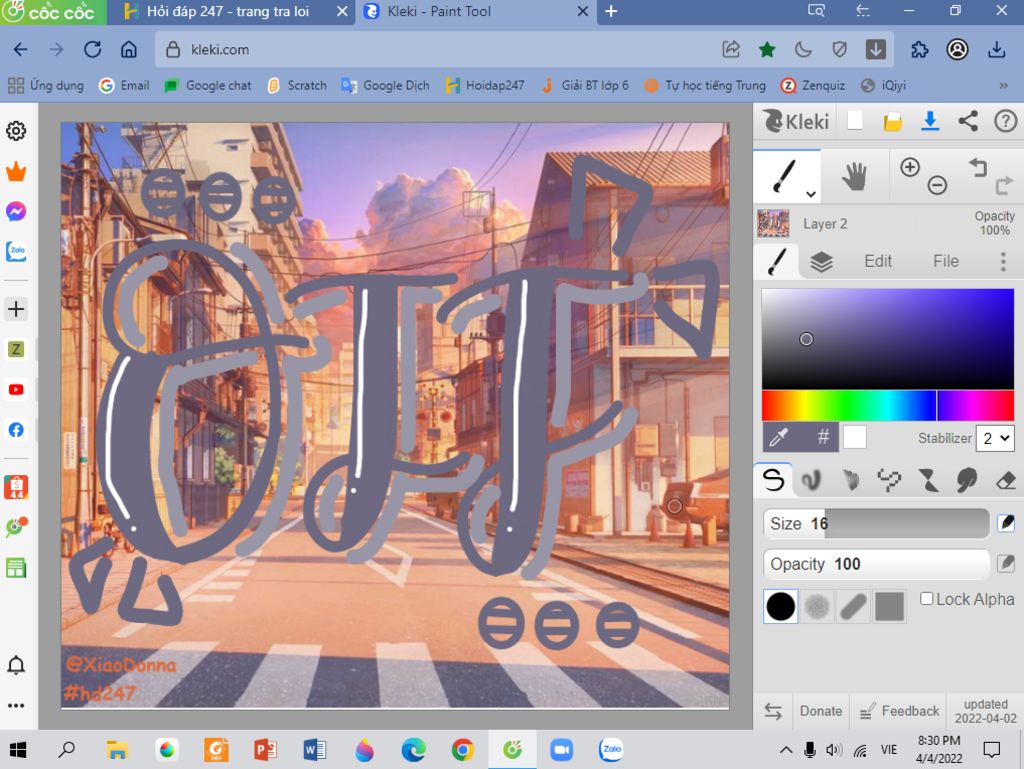
Task: Choose the calligraphy slanted brush tip
Action: pos(854,606)
